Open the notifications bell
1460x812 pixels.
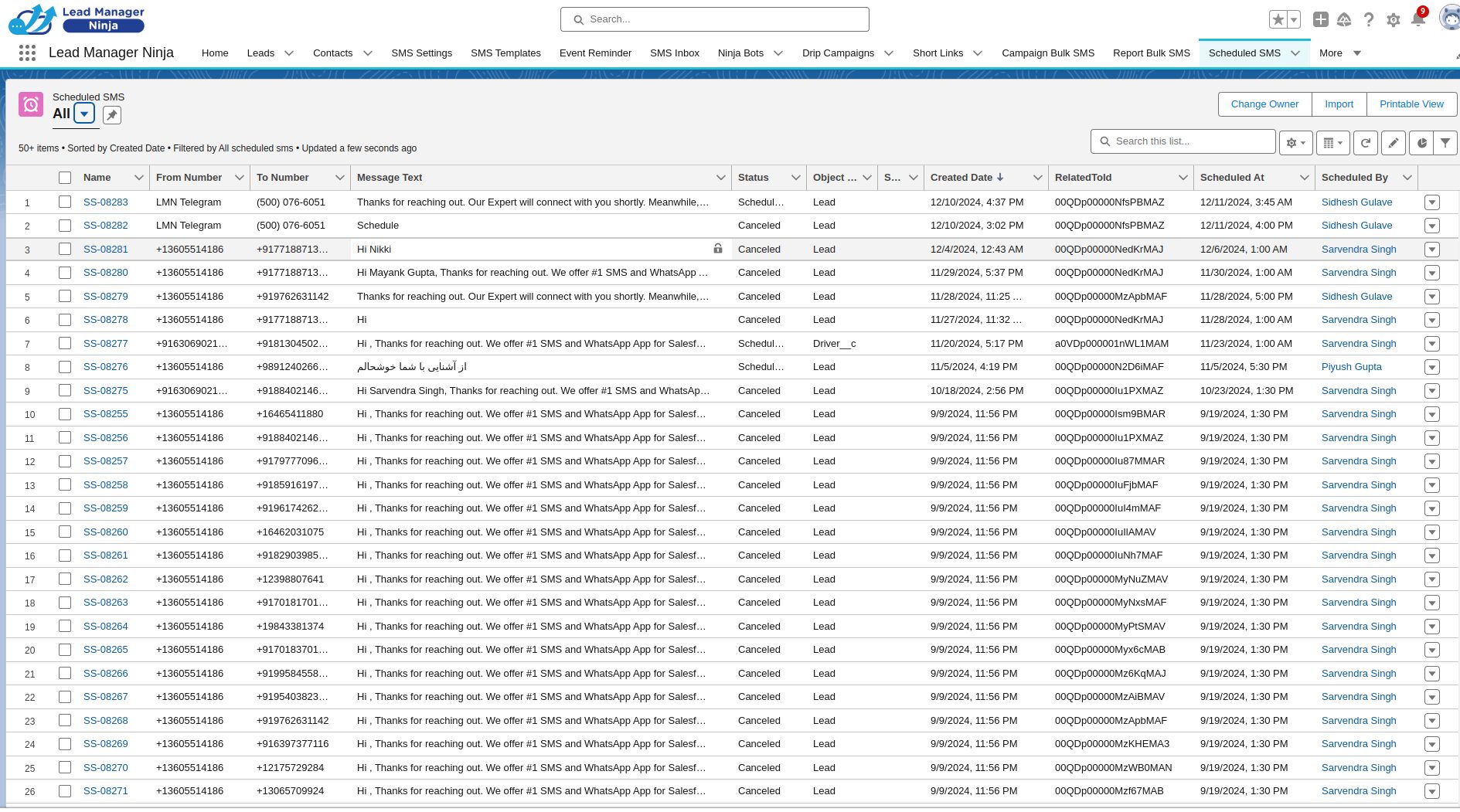coord(1417,19)
